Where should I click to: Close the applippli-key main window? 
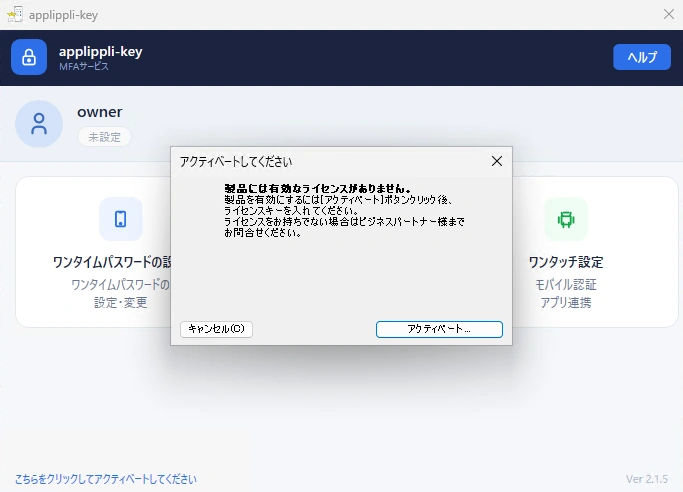tap(669, 14)
